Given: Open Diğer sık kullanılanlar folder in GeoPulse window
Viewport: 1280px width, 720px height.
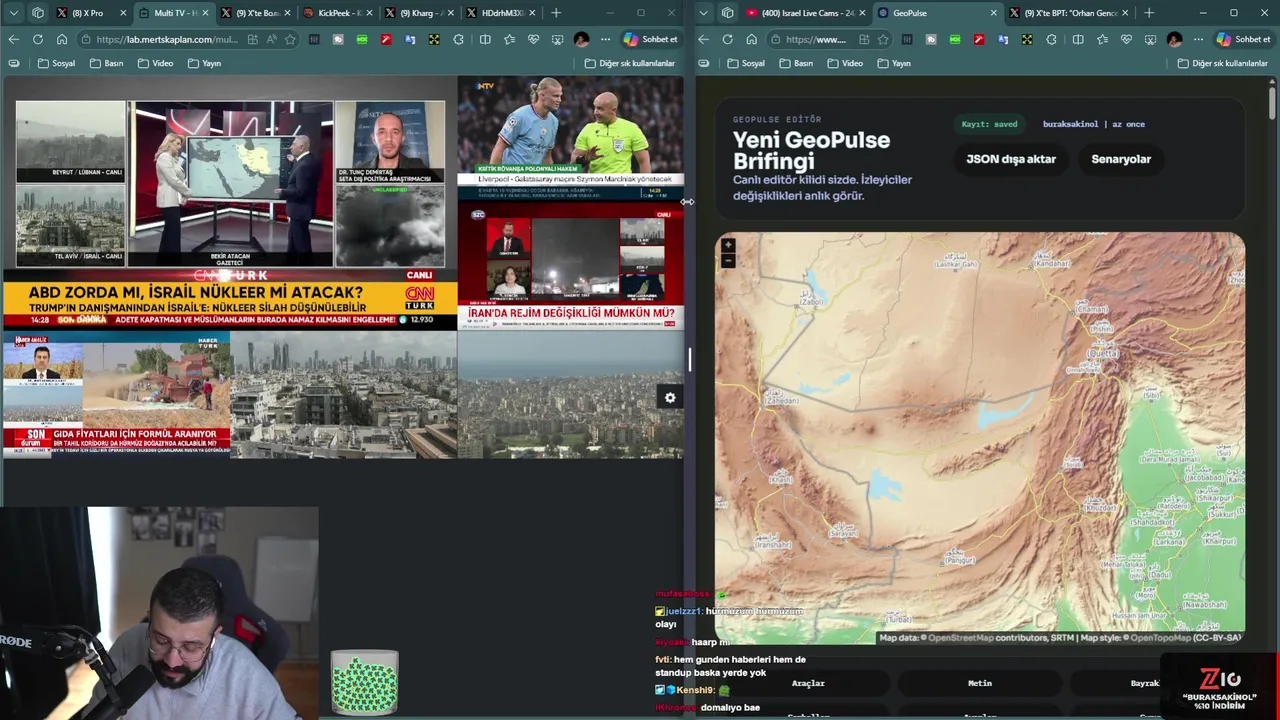Looking at the screenshot, I should (1222, 63).
